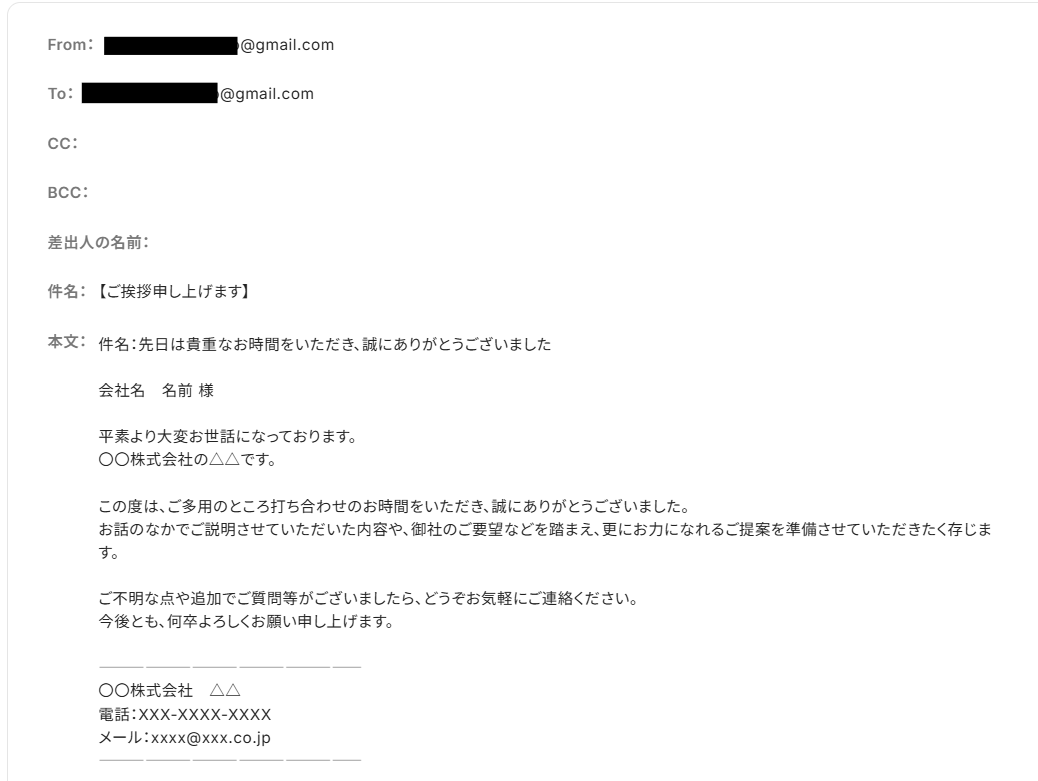The width and height of the screenshot is (1038, 781).
Task: Click the sentence starting お話のなかでご説明
Action: [545, 541]
